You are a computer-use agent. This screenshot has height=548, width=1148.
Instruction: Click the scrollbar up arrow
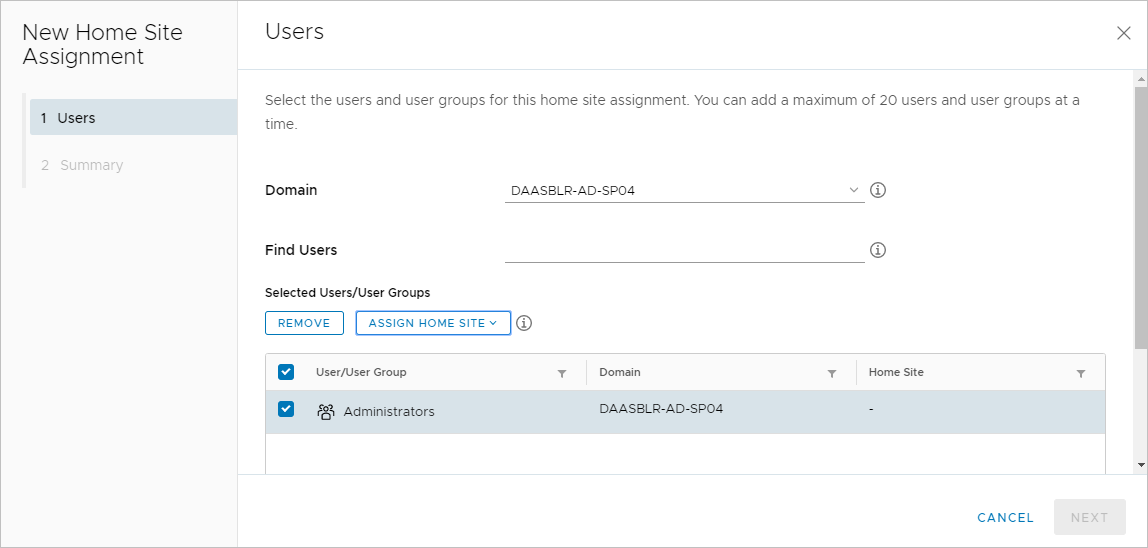(x=1140, y=78)
